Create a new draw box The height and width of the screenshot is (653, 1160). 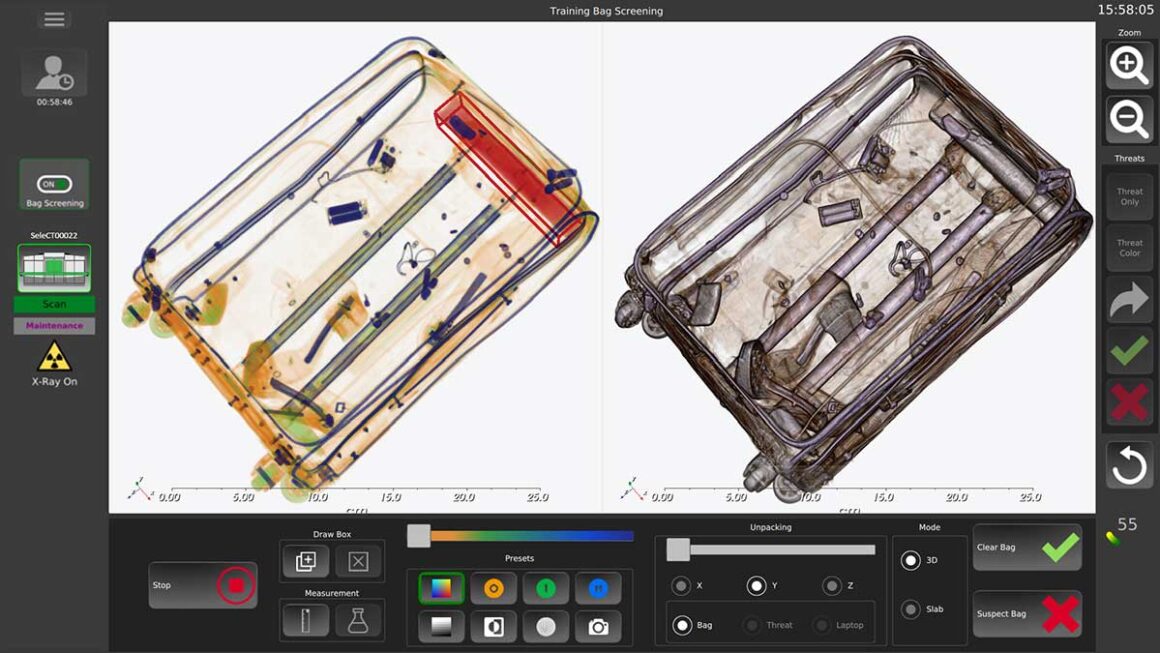(305, 560)
